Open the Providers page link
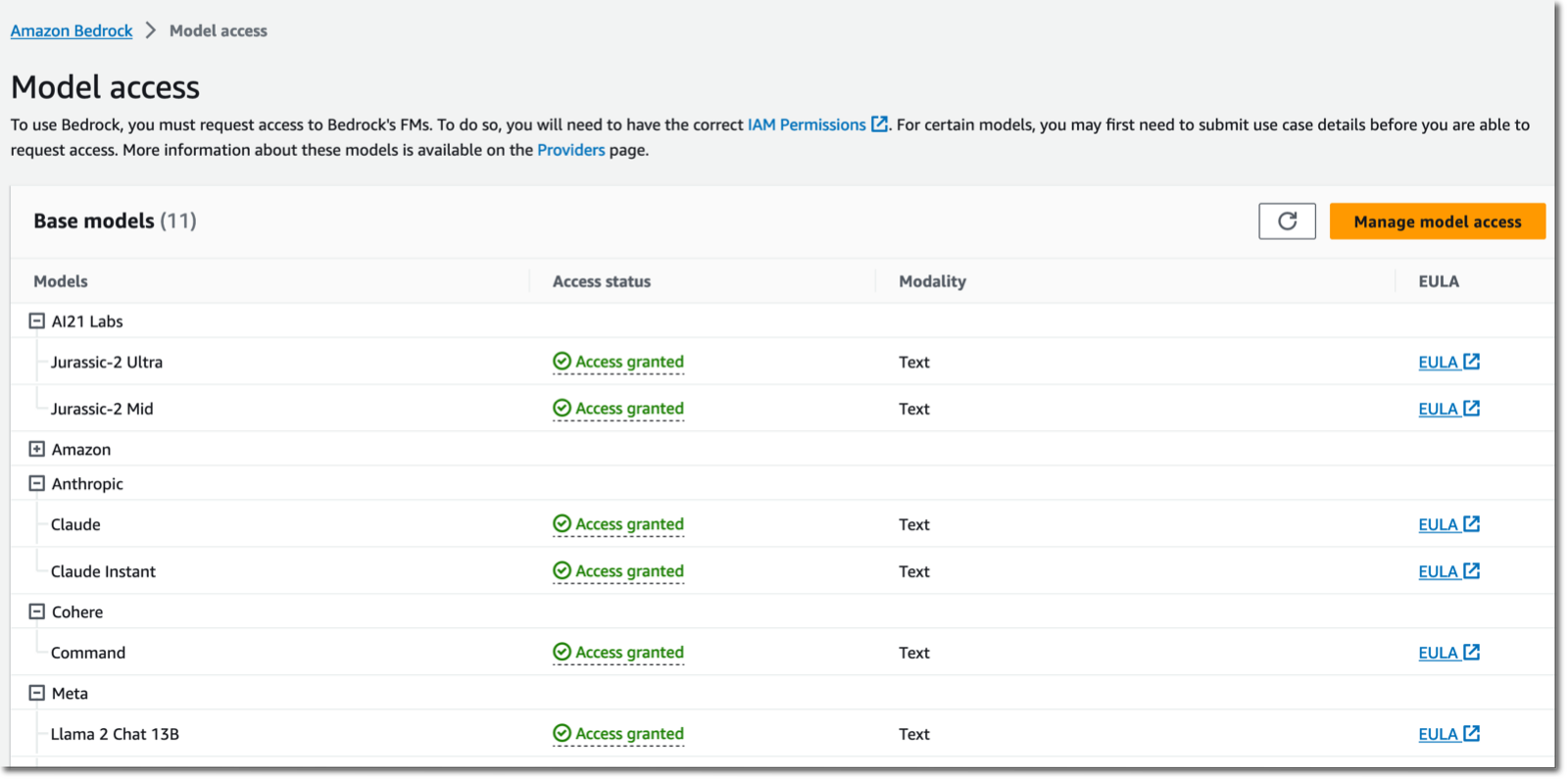The width and height of the screenshot is (1568, 780). [570, 150]
